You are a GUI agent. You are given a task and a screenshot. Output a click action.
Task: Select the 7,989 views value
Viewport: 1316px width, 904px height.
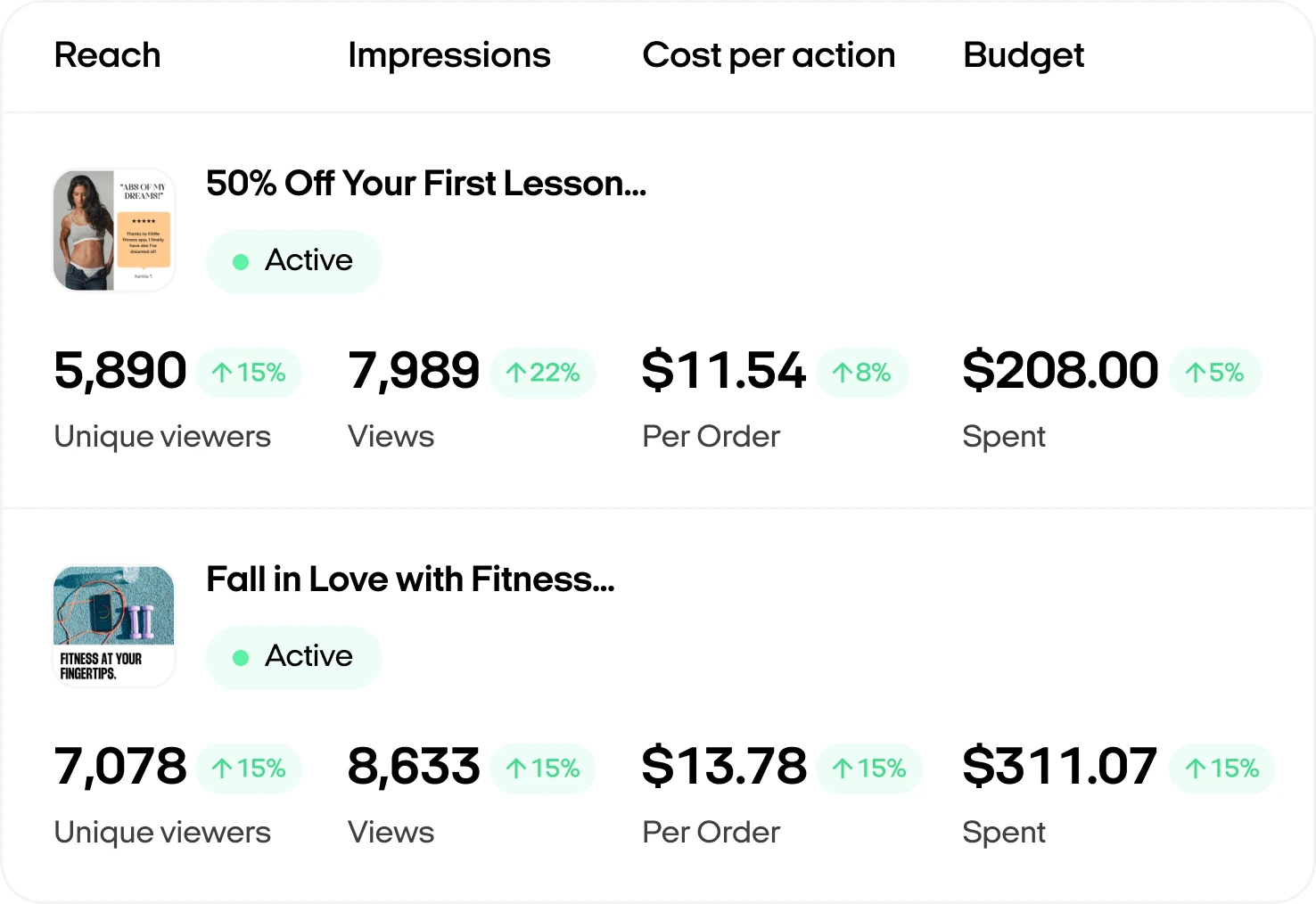tap(414, 371)
